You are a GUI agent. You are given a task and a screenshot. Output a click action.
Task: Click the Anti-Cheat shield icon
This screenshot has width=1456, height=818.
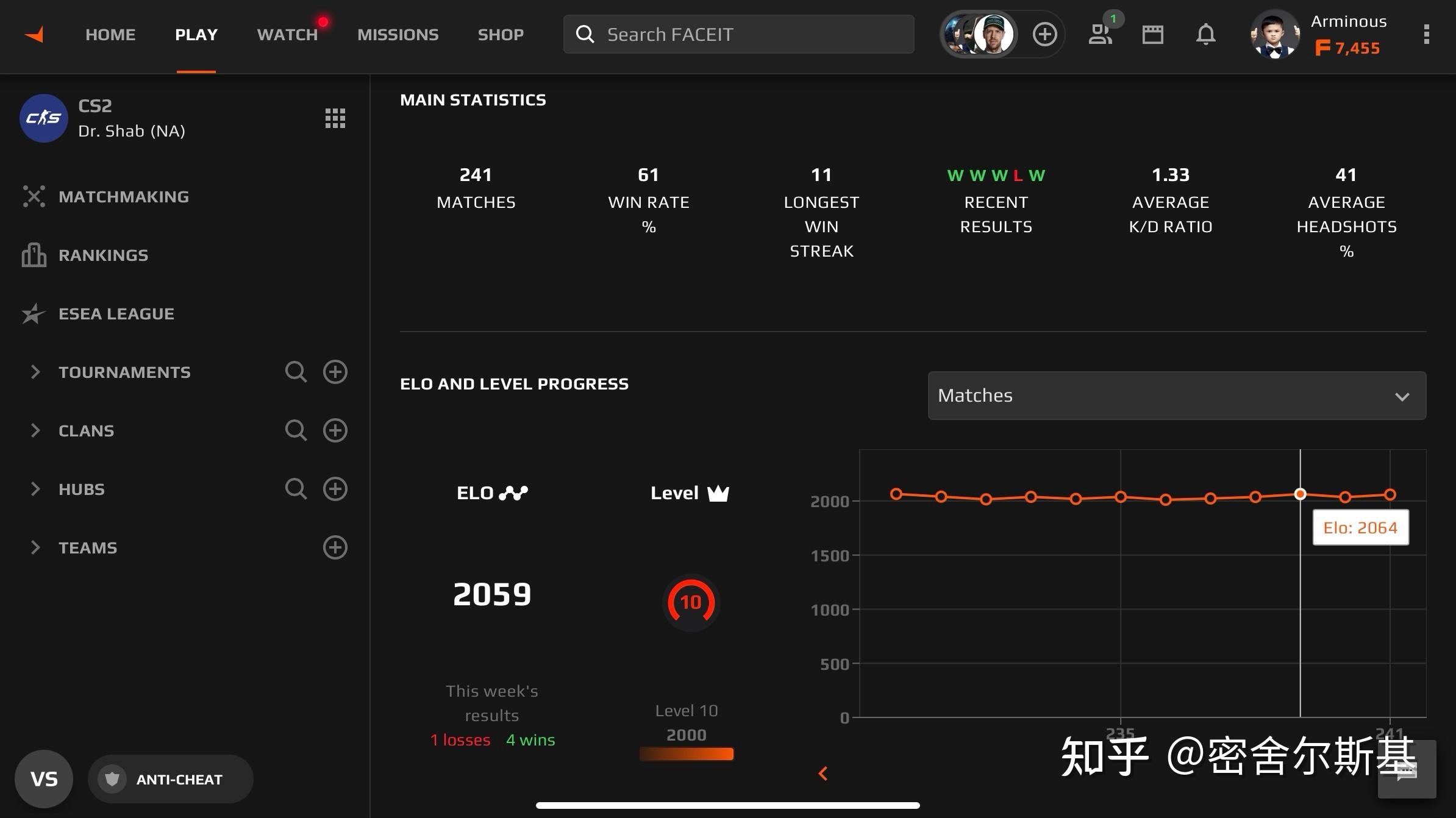pyautogui.click(x=113, y=778)
